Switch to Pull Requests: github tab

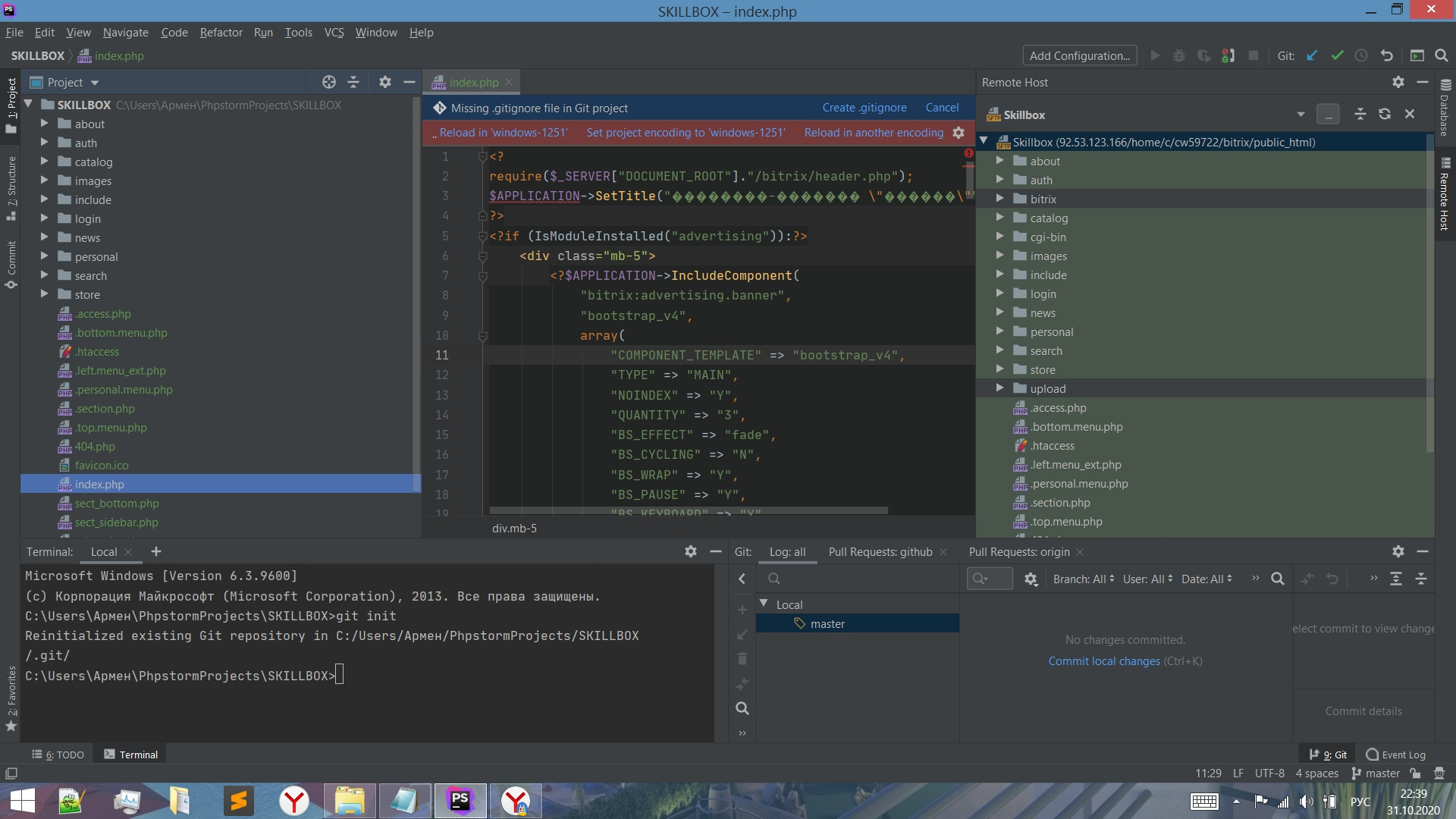[880, 551]
